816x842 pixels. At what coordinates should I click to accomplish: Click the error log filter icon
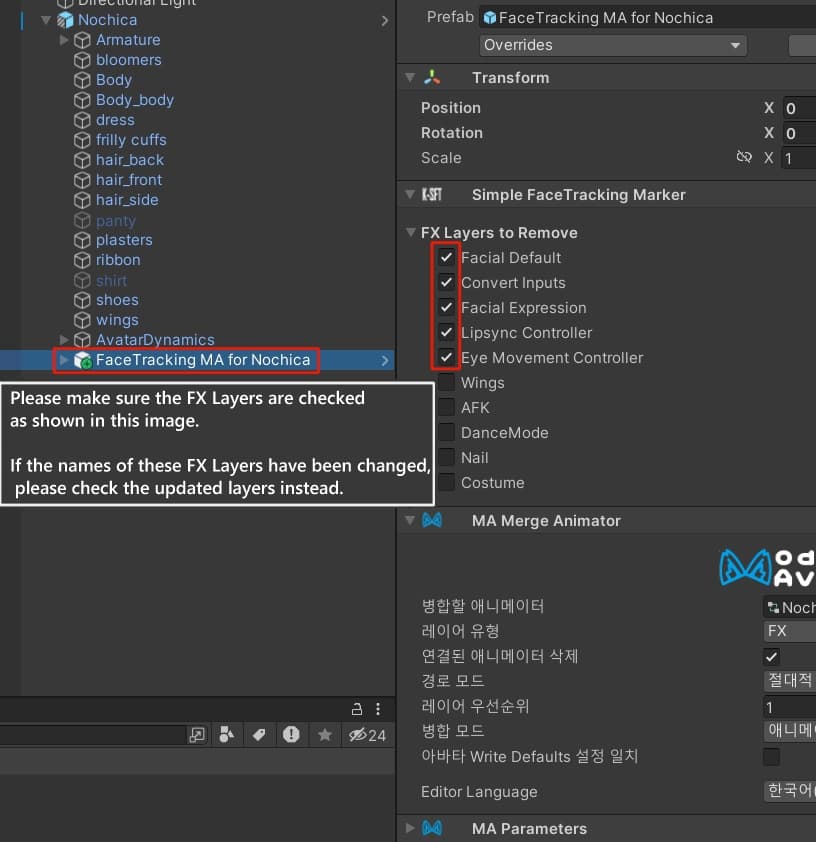tap(292, 734)
